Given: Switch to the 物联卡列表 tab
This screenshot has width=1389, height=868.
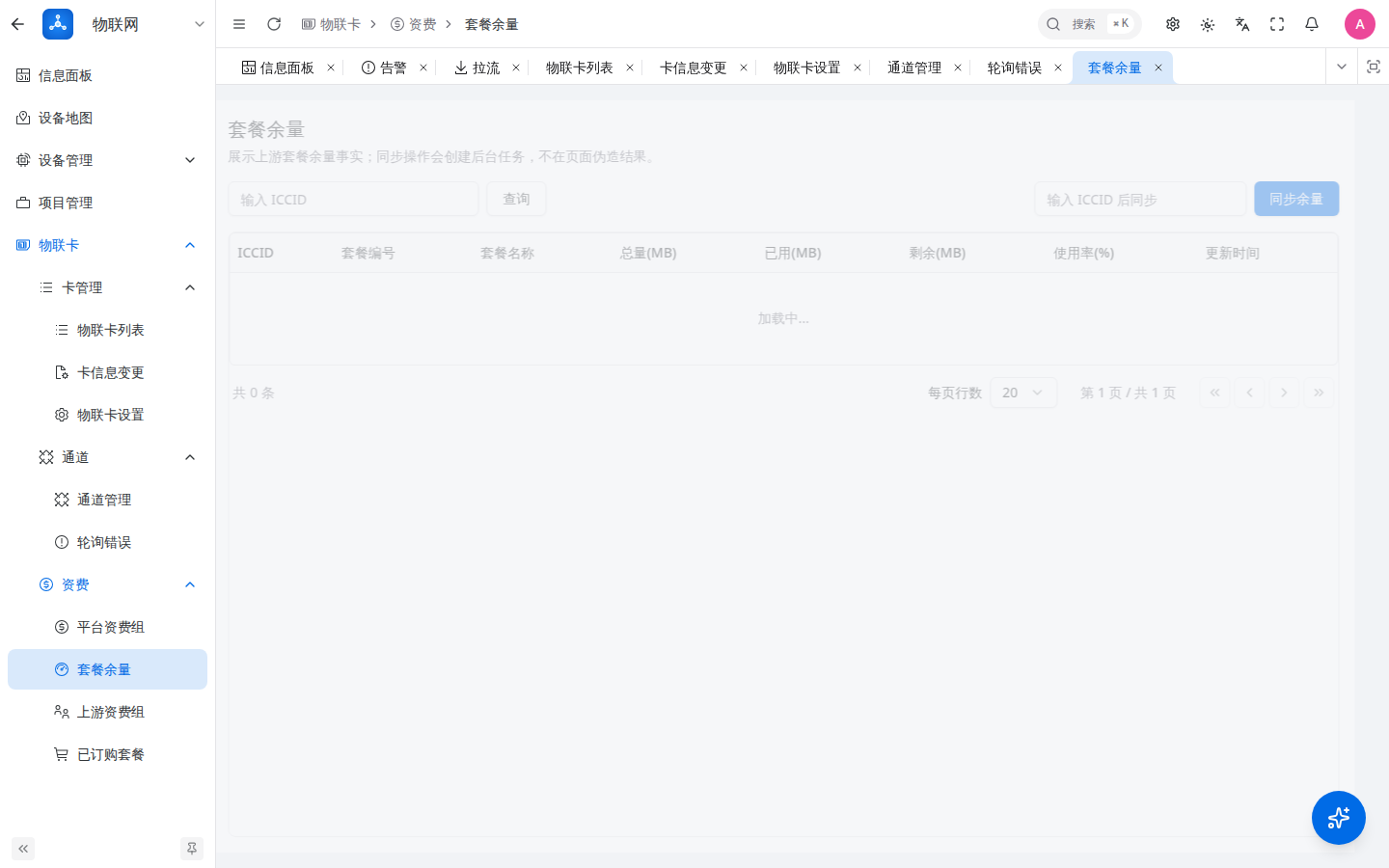Looking at the screenshot, I should tap(579, 68).
